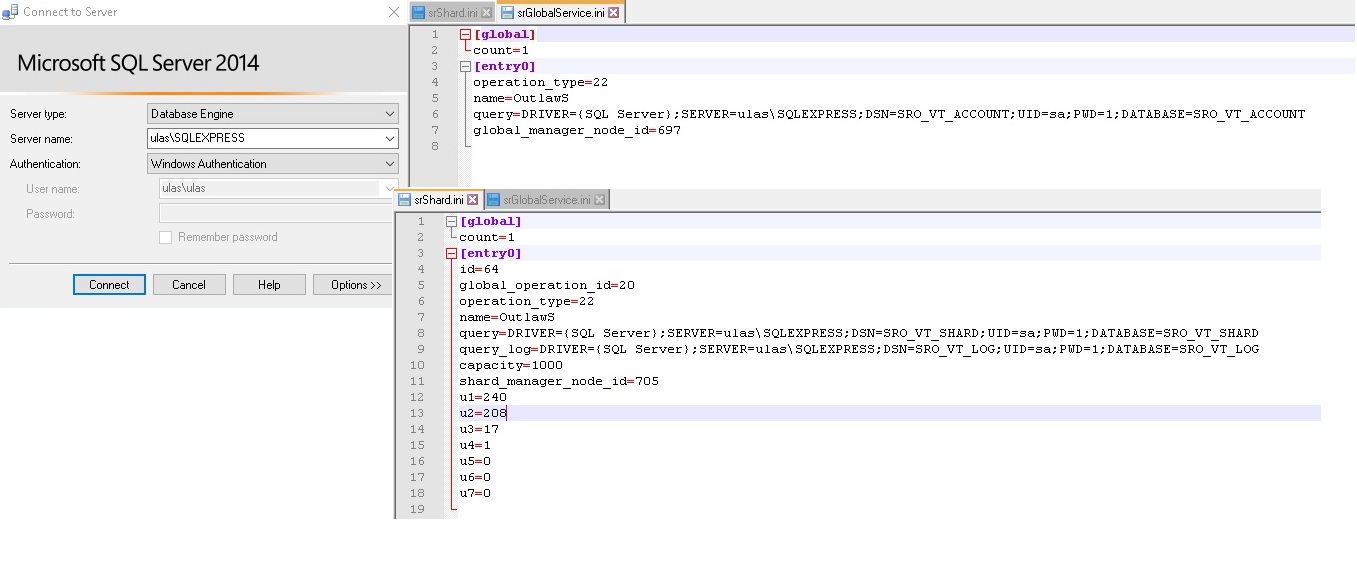
Task: Click the u4=1 line
Action: click(475, 445)
